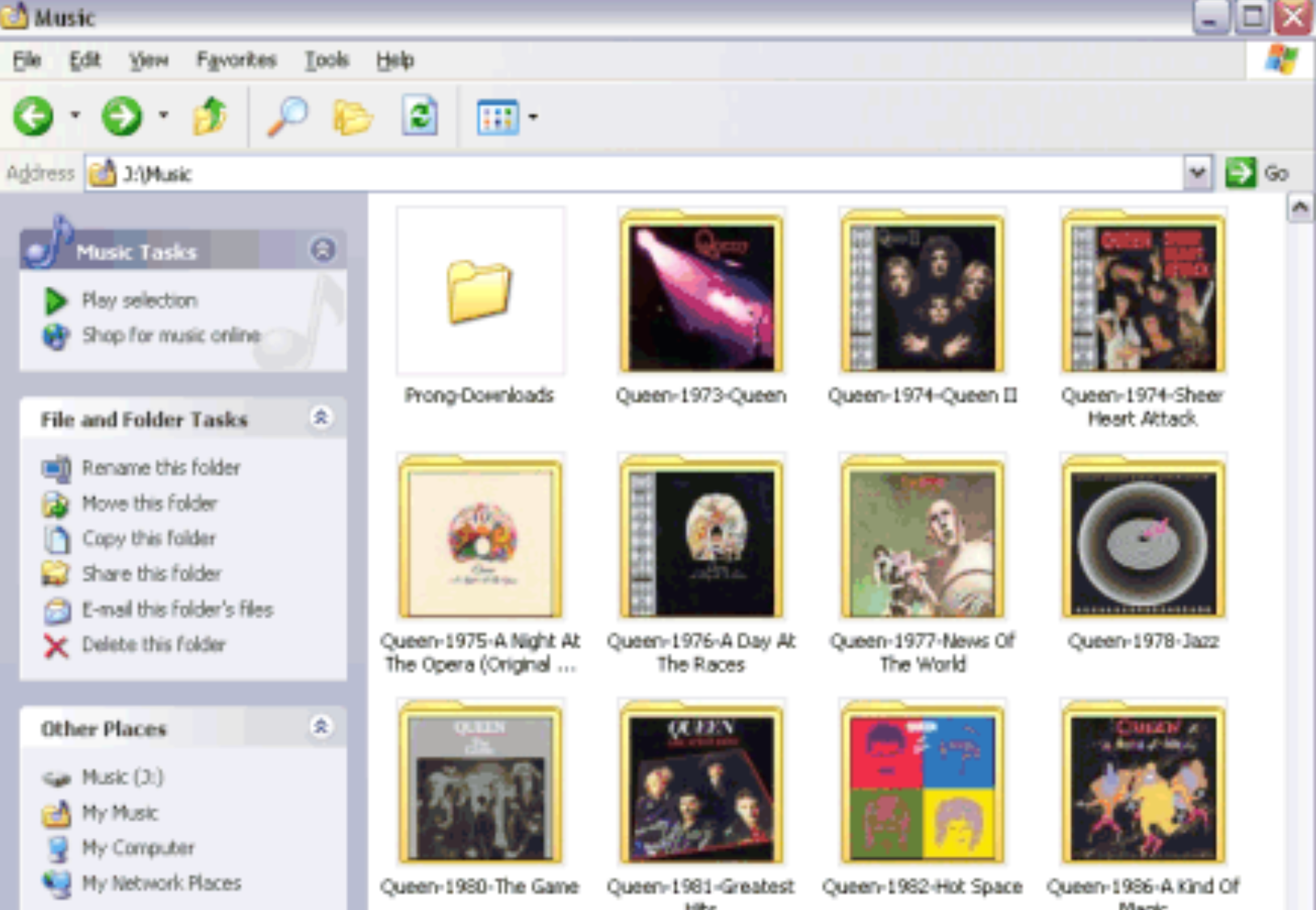Click the Windows flag logo
This screenshot has height=910, width=1316.
pyautogui.click(x=1281, y=59)
